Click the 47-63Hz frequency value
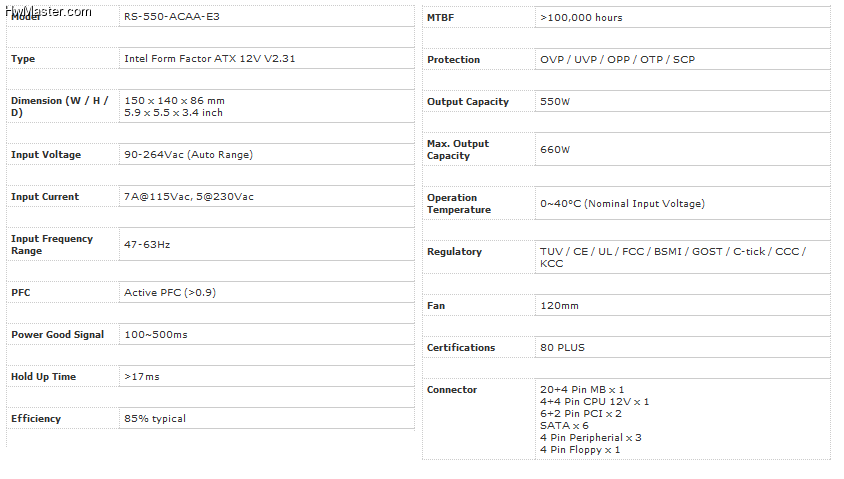 [147, 244]
